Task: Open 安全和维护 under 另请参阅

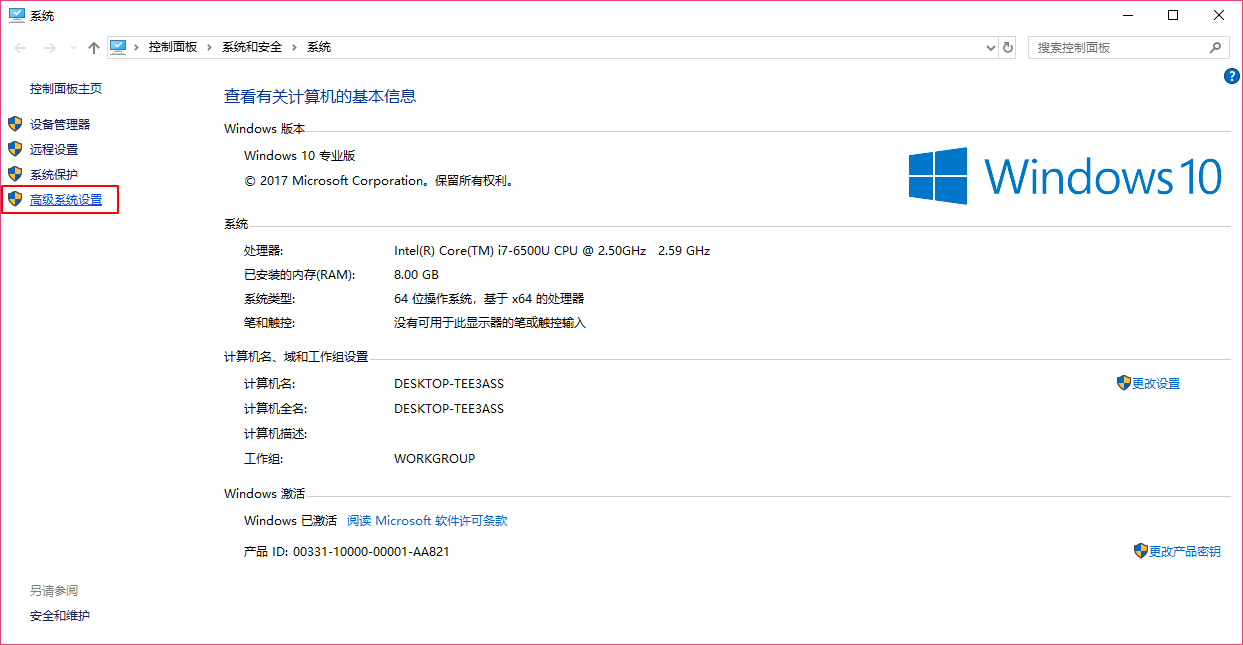Action: (60, 616)
